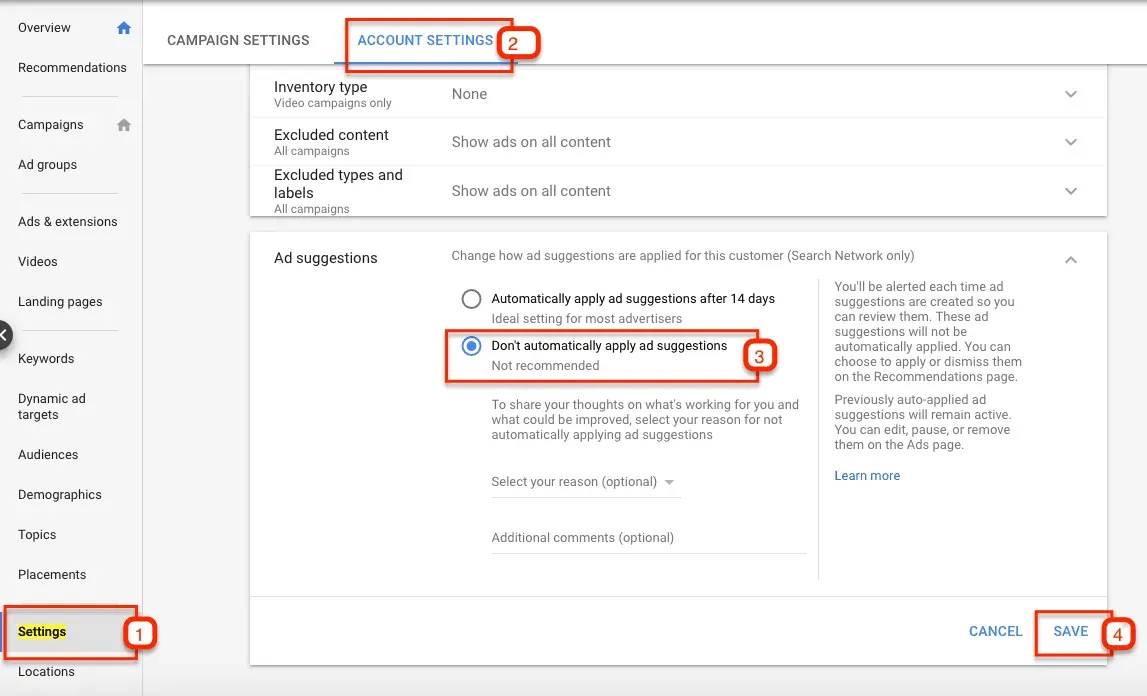
Task: Click the SAVE button
Action: [x=1070, y=631]
